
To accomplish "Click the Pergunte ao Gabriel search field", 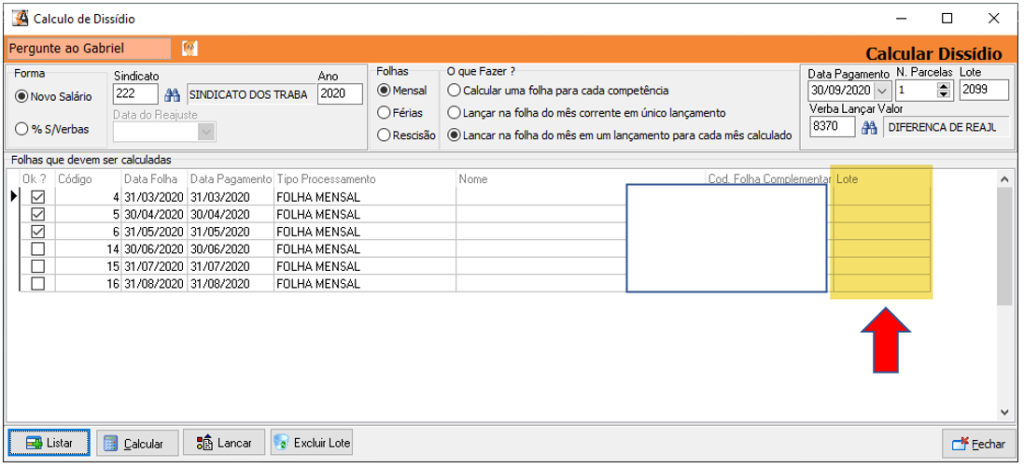I will point(89,48).
